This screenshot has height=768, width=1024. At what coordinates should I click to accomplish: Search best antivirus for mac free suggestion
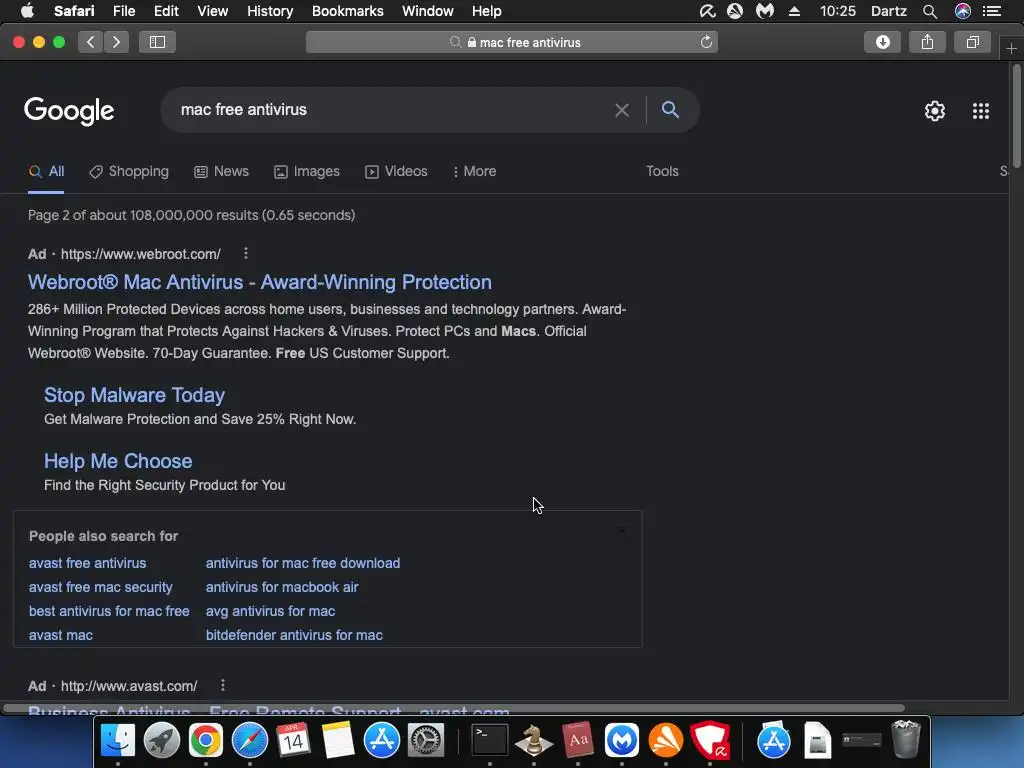pos(109,611)
